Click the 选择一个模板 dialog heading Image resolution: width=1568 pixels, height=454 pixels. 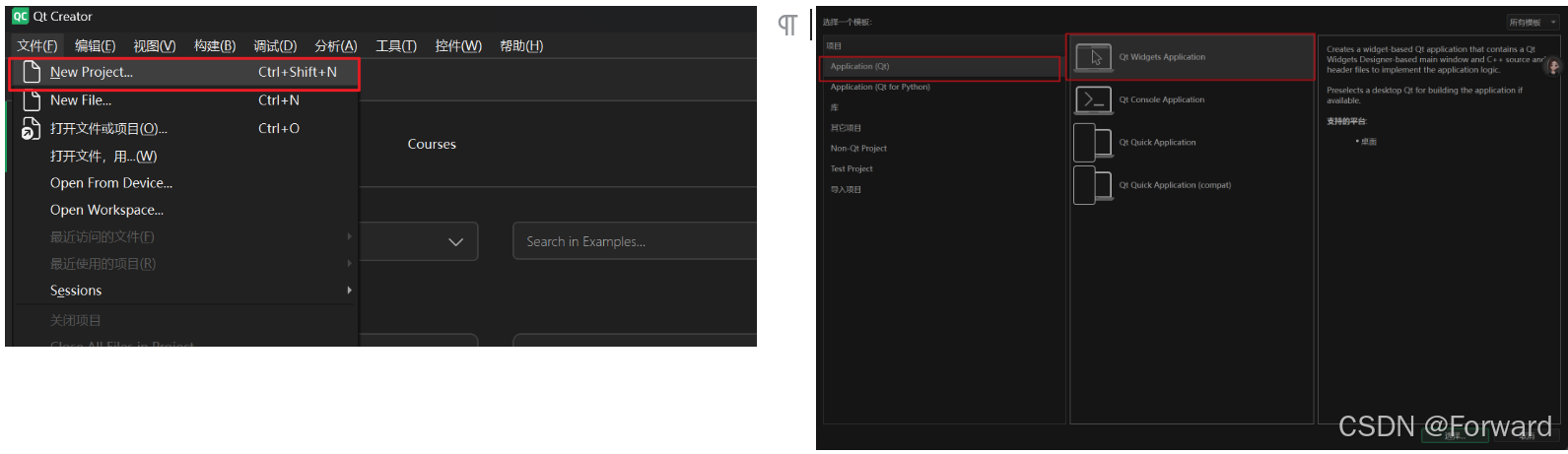(848, 22)
